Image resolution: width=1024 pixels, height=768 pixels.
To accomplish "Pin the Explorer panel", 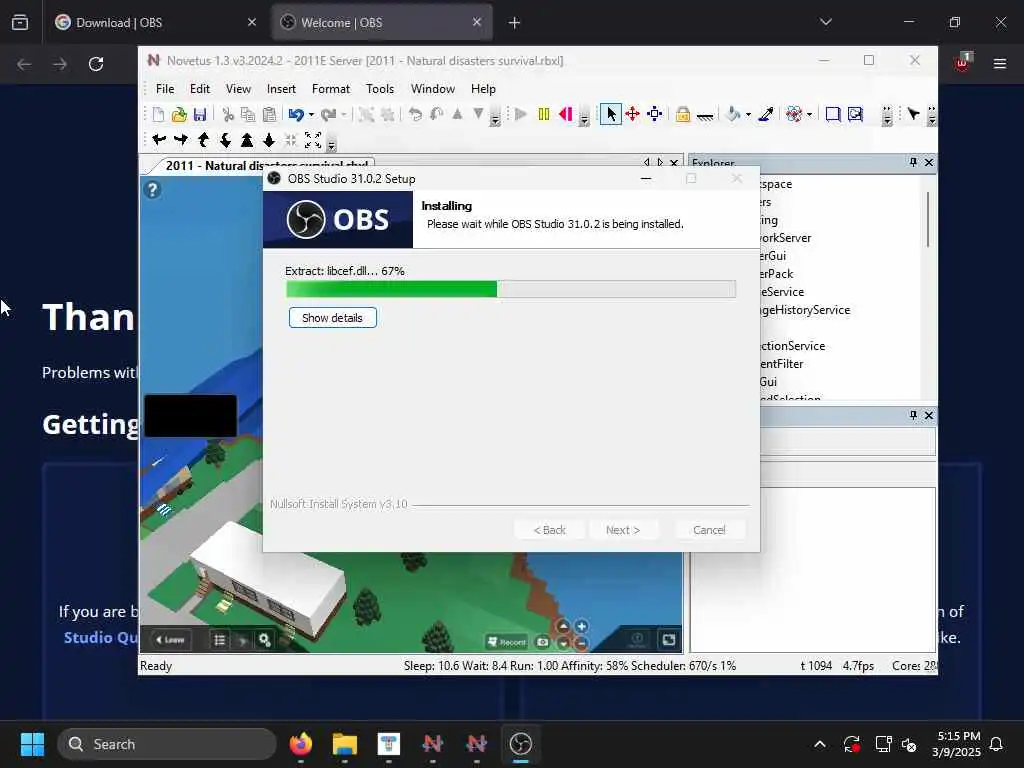I will click(913, 162).
